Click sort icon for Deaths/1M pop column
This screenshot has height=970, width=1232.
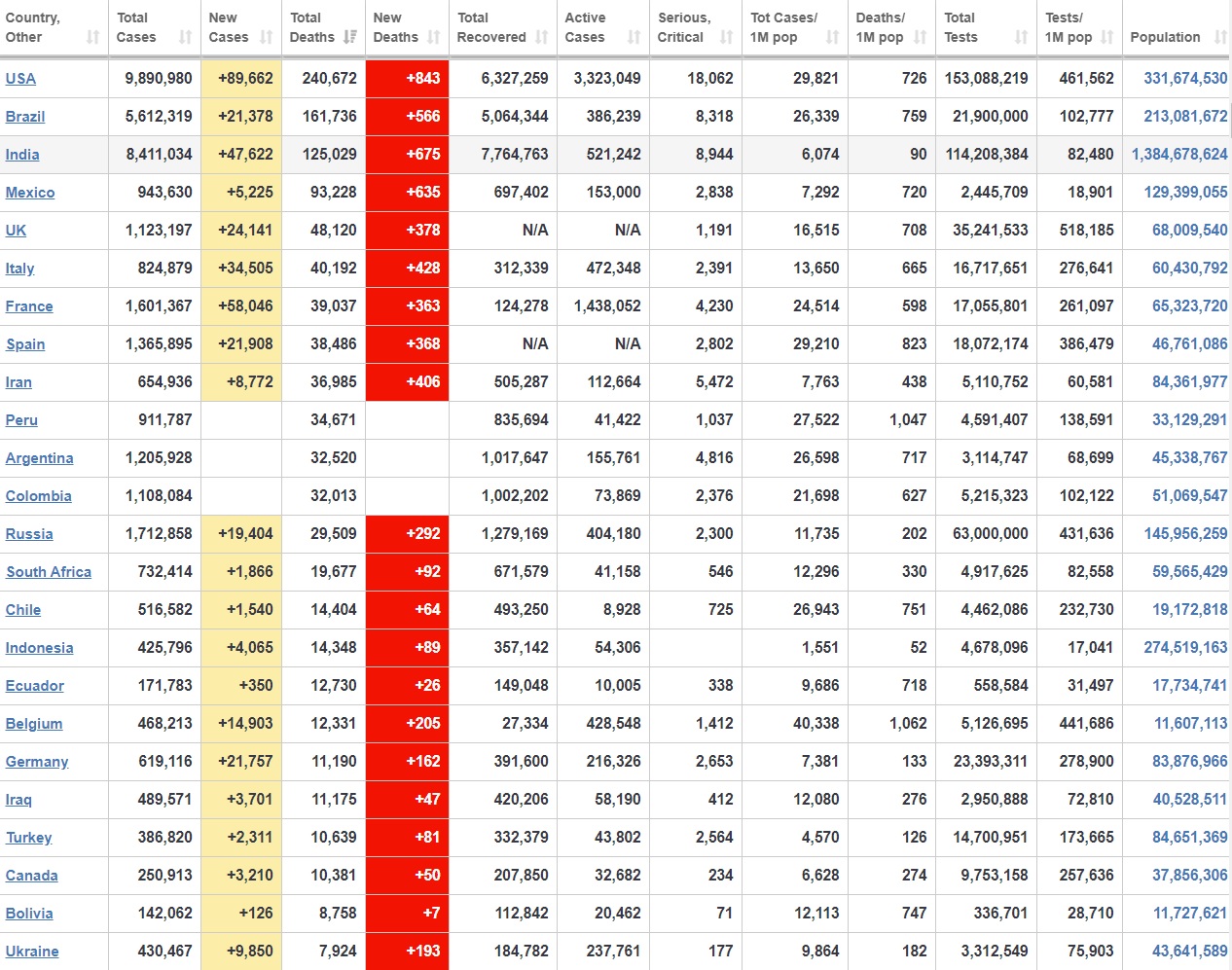(x=920, y=38)
